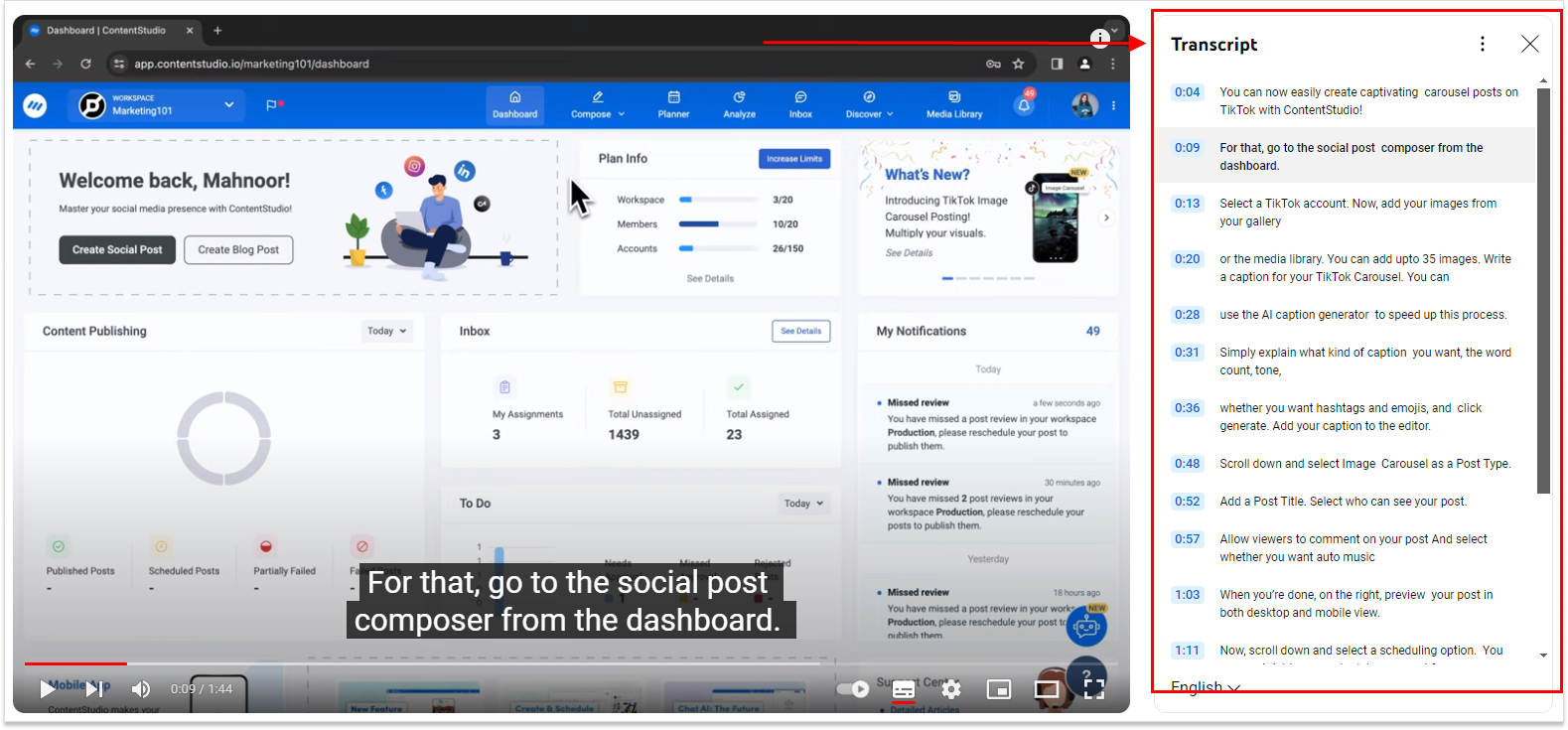Expand the Compose menu
The height and width of the screenshot is (730, 1568).
click(598, 105)
